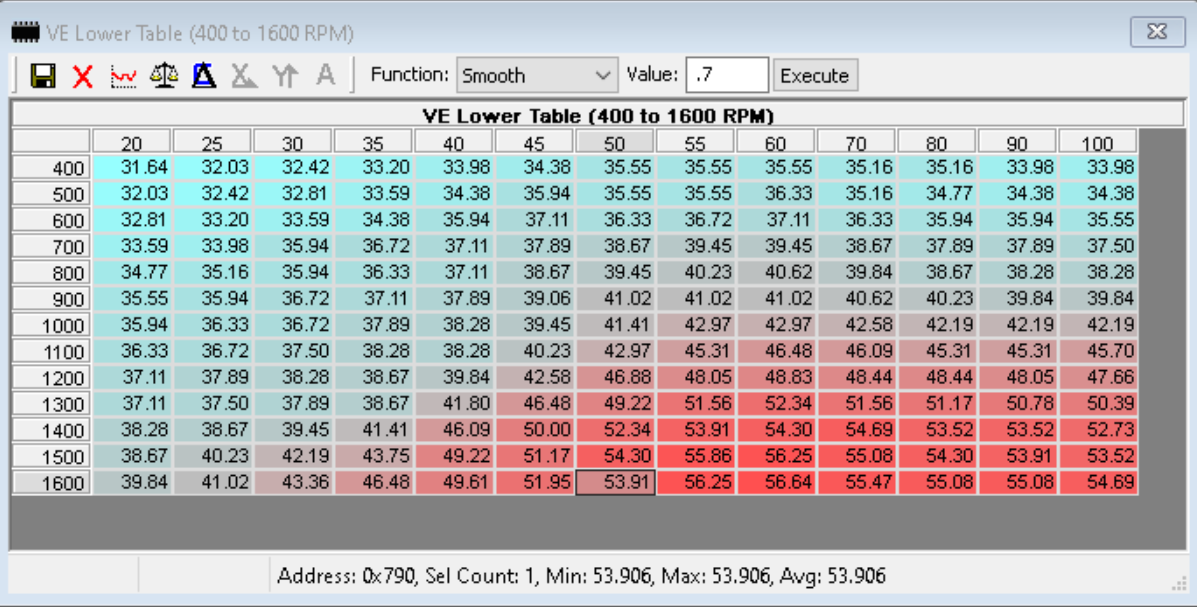Select the 100 column header
Screen dimensions: 1197x607
point(1098,143)
